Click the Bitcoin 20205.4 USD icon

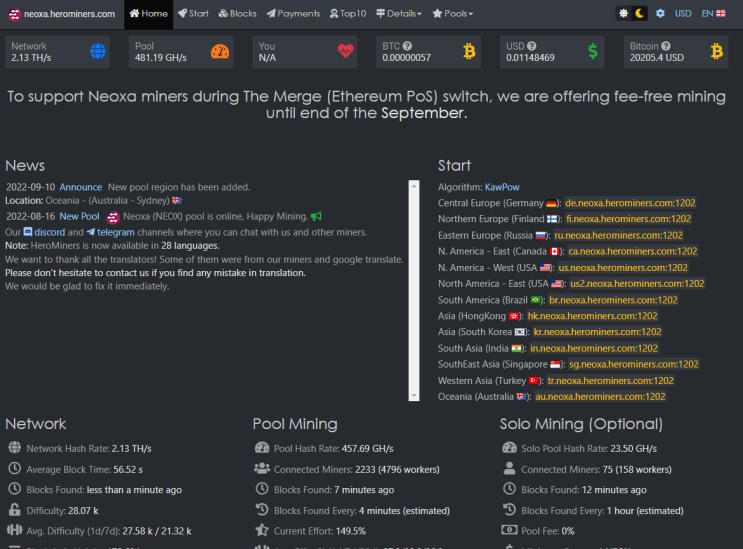pyautogui.click(x=716, y=51)
